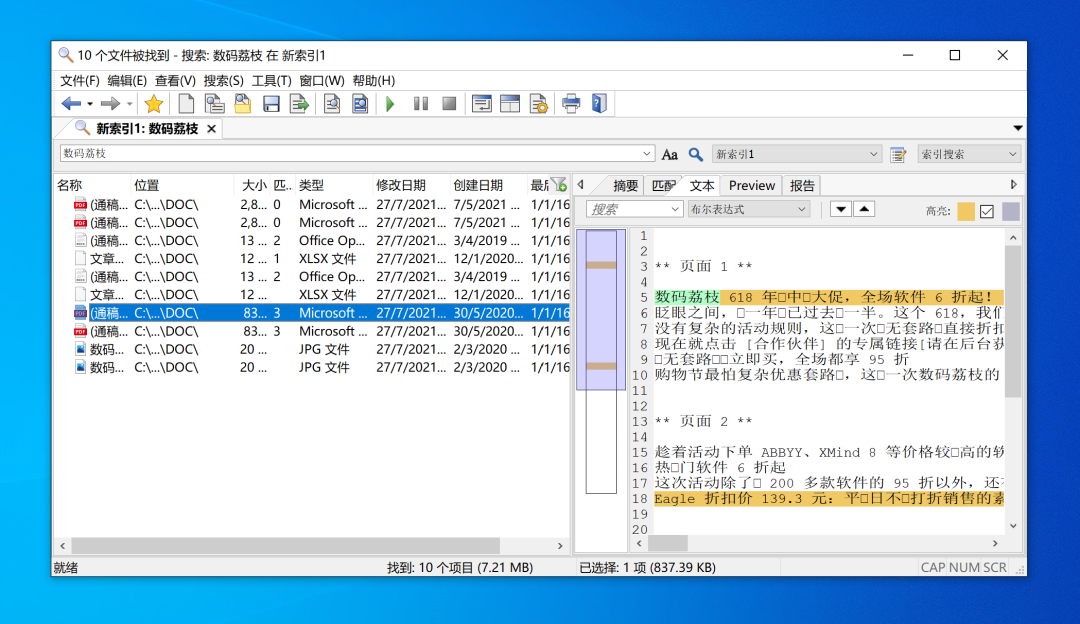Open the 查看(V) menu
The width and height of the screenshot is (1080, 624).
(x=175, y=81)
